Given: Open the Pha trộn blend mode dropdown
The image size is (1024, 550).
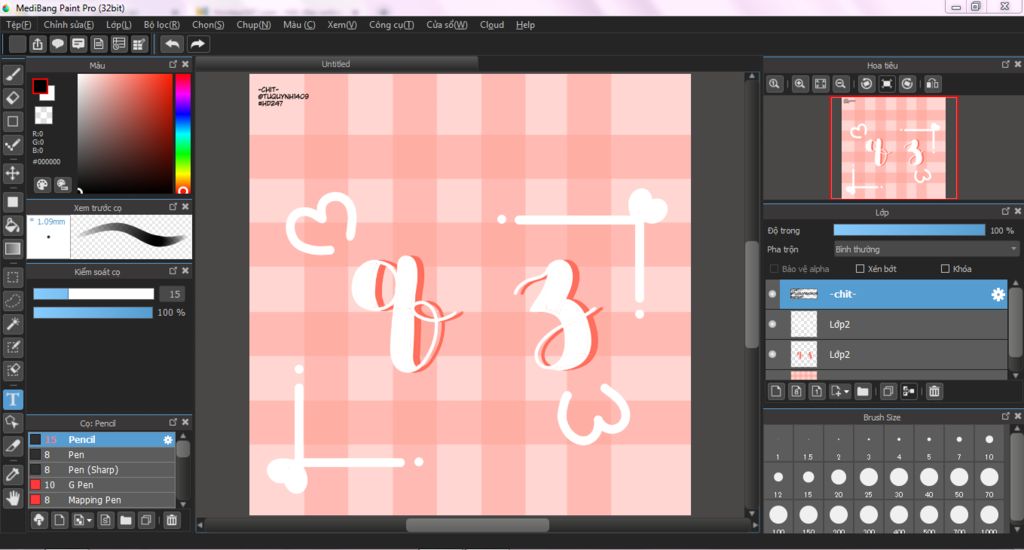Looking at the screenshot, I should 926,250.
